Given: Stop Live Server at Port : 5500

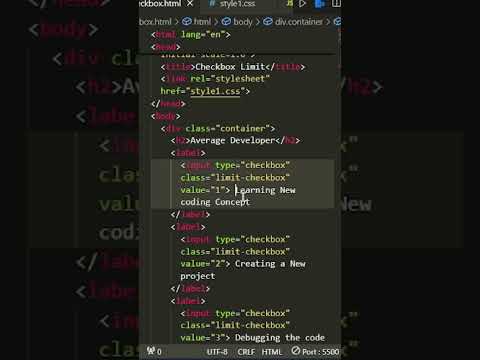Looking at the screenshot, I should click(x=315, y=351).
